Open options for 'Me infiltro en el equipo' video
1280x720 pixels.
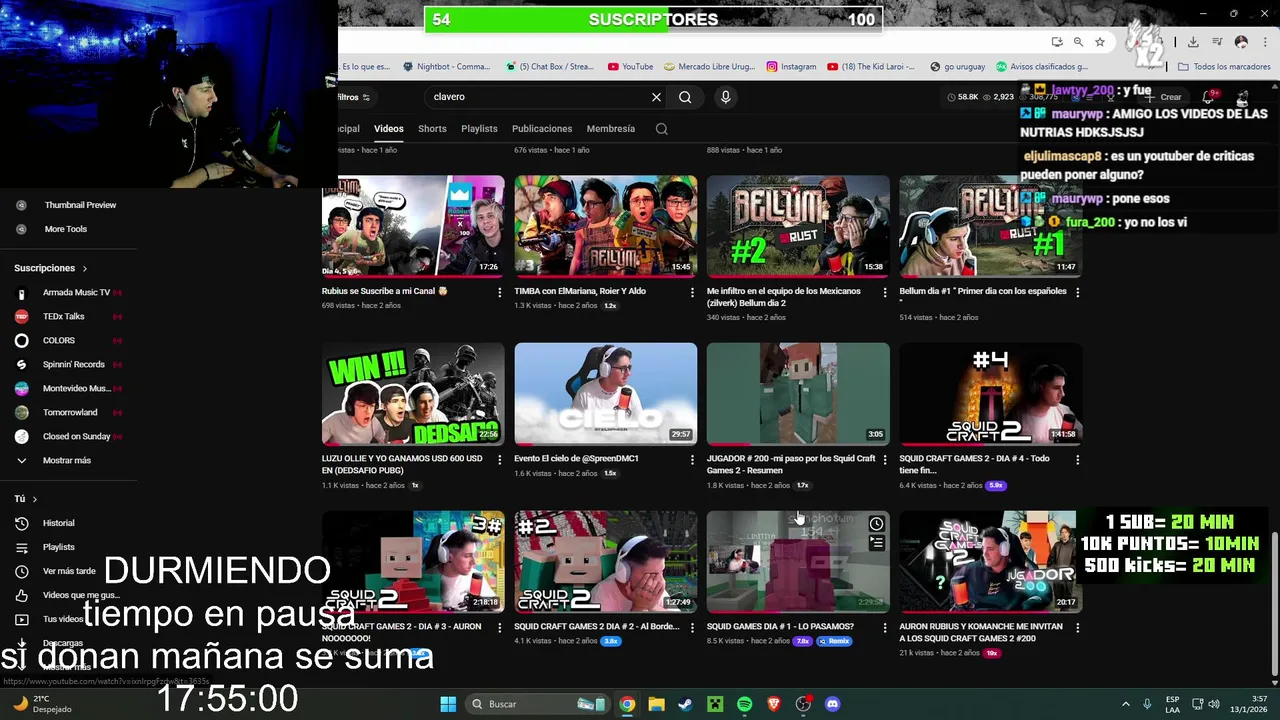click(884, 292)
